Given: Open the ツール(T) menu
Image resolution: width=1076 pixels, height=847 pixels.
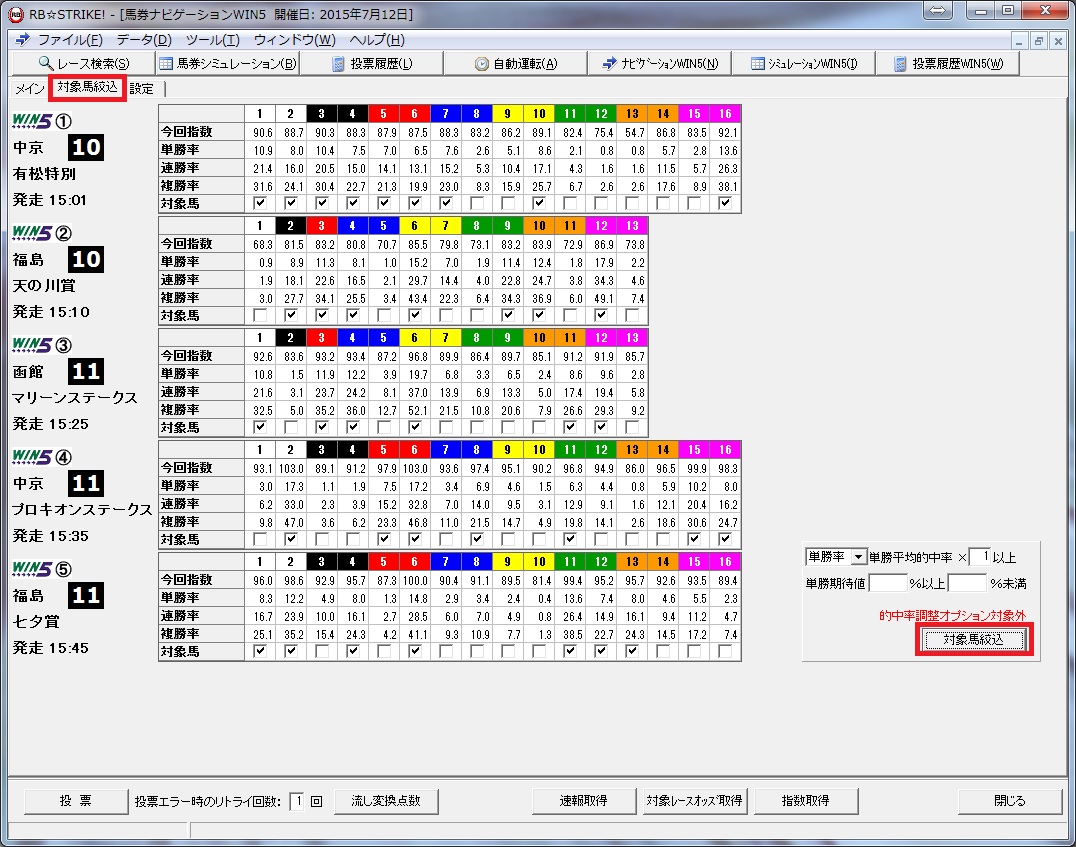Looking at the screenshot, I should [x=213, y=40].
